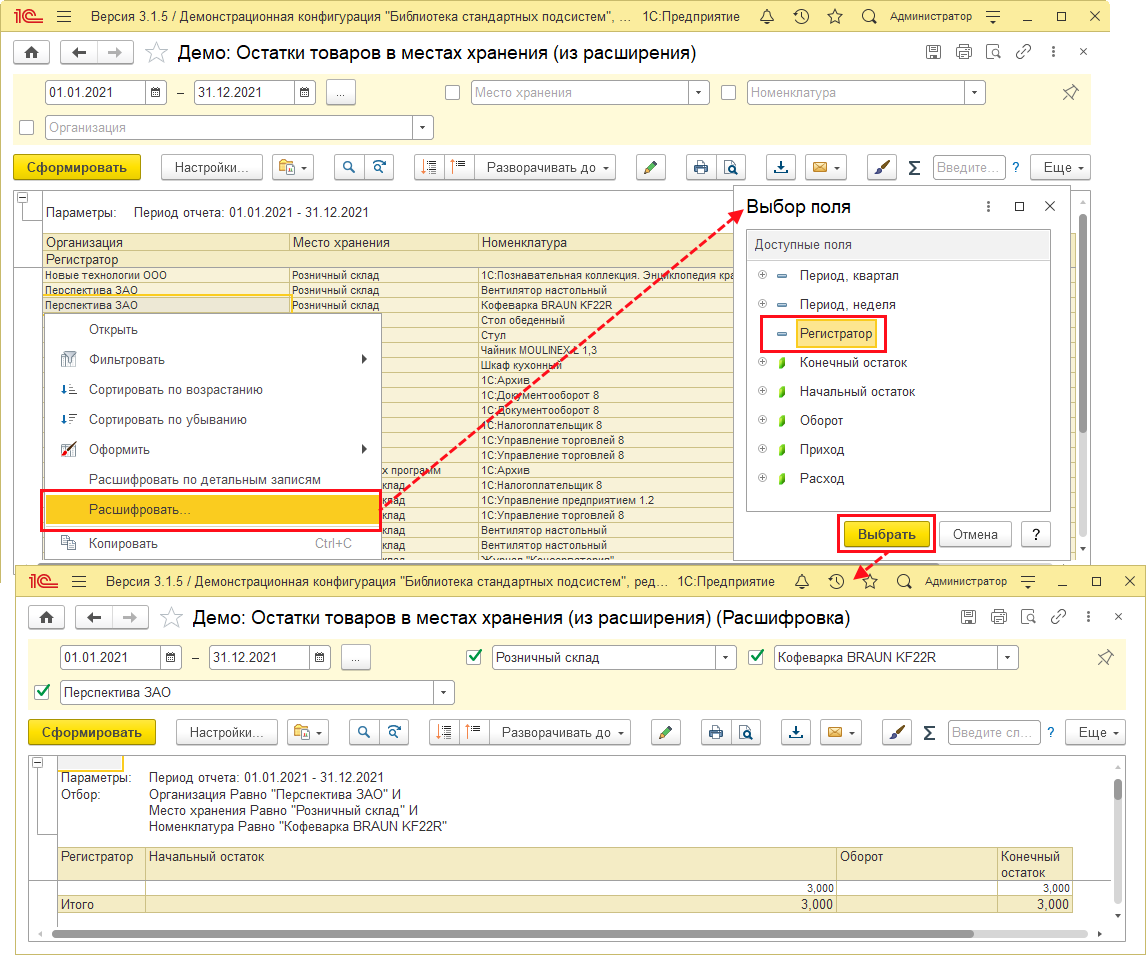The image size is (1148, 957).
Task: Add top report to favorites star
Action: tap(156, 53)
